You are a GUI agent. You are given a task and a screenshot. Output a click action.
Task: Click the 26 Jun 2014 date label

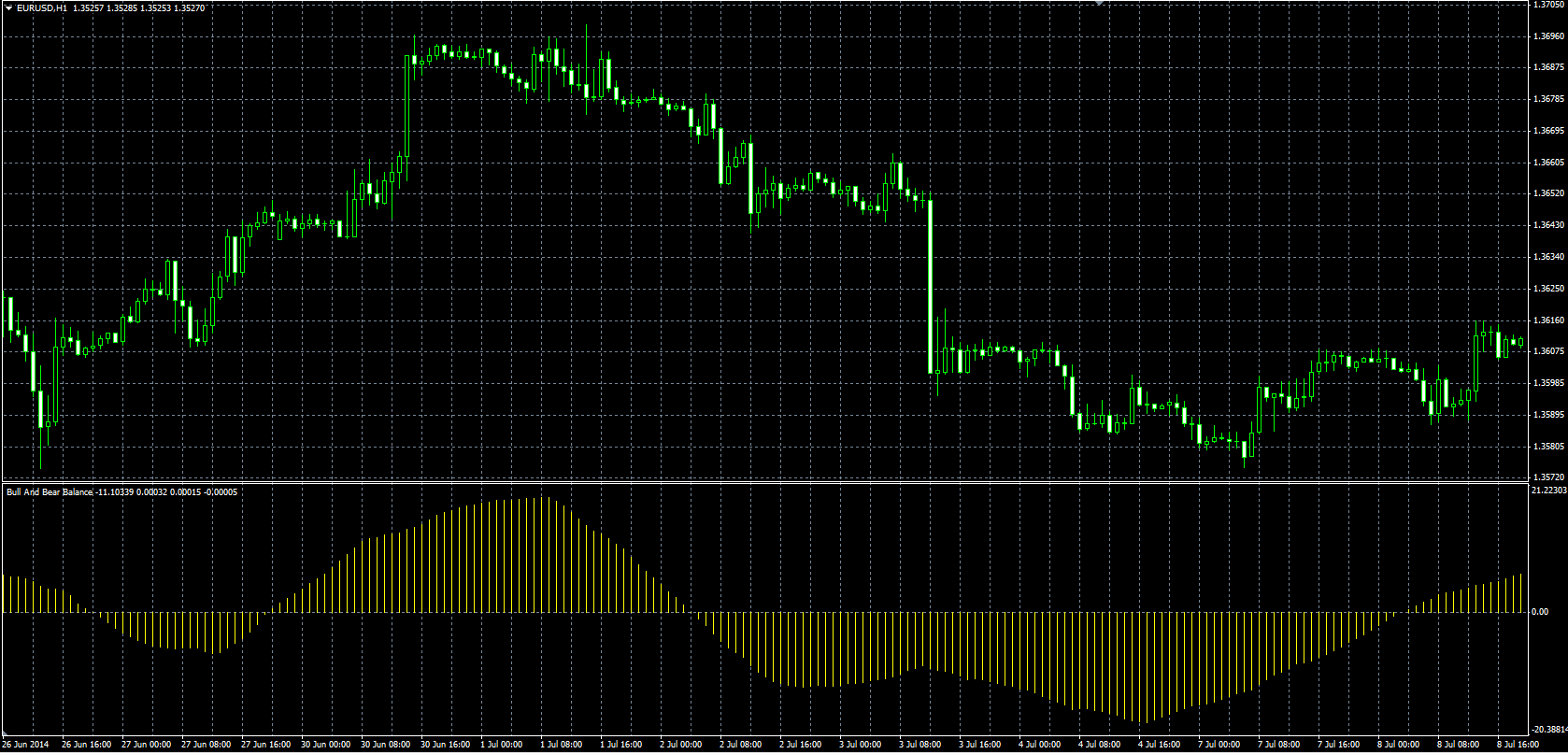[26, 745]
